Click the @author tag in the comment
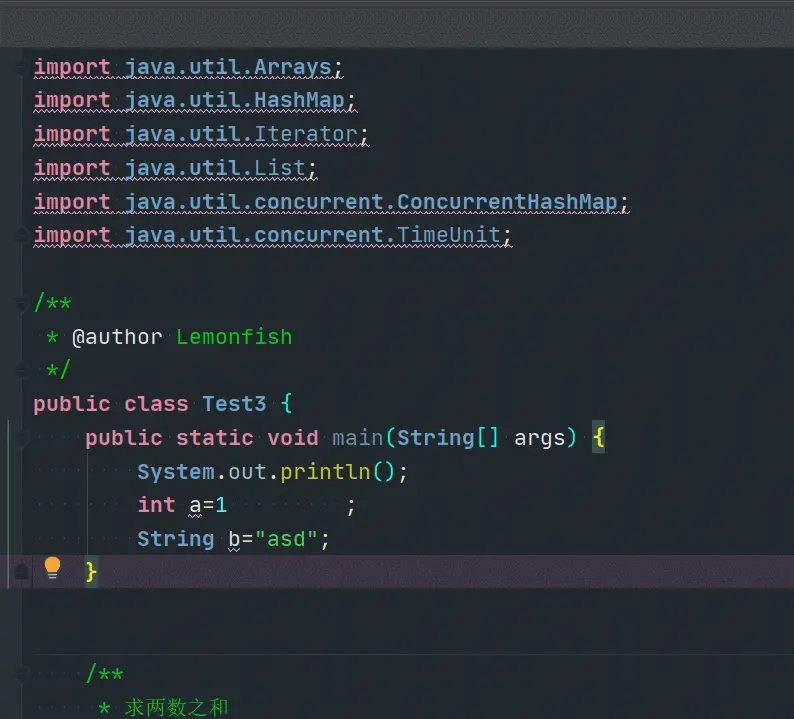The image size is (794, 719). pyautogui.click(x=117, y=337)
